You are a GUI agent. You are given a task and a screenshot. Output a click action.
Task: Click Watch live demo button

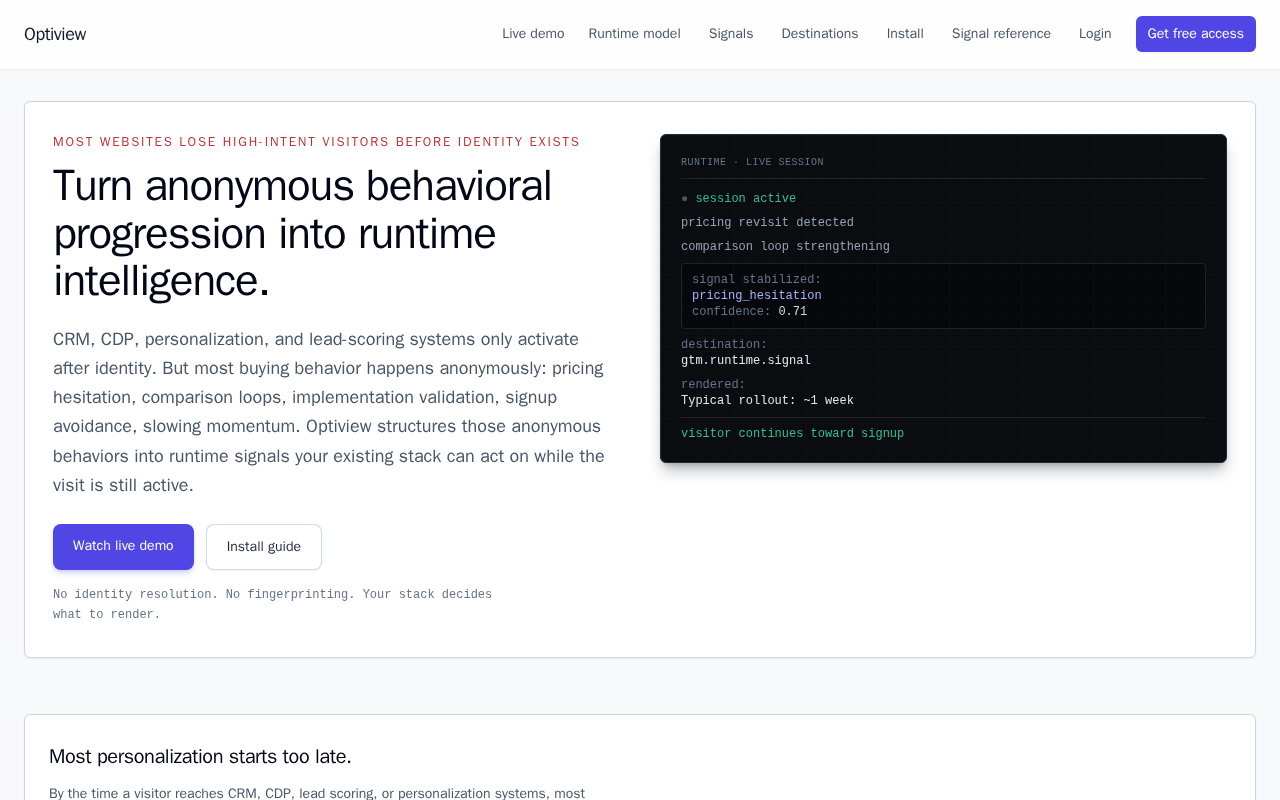point(123,547)
